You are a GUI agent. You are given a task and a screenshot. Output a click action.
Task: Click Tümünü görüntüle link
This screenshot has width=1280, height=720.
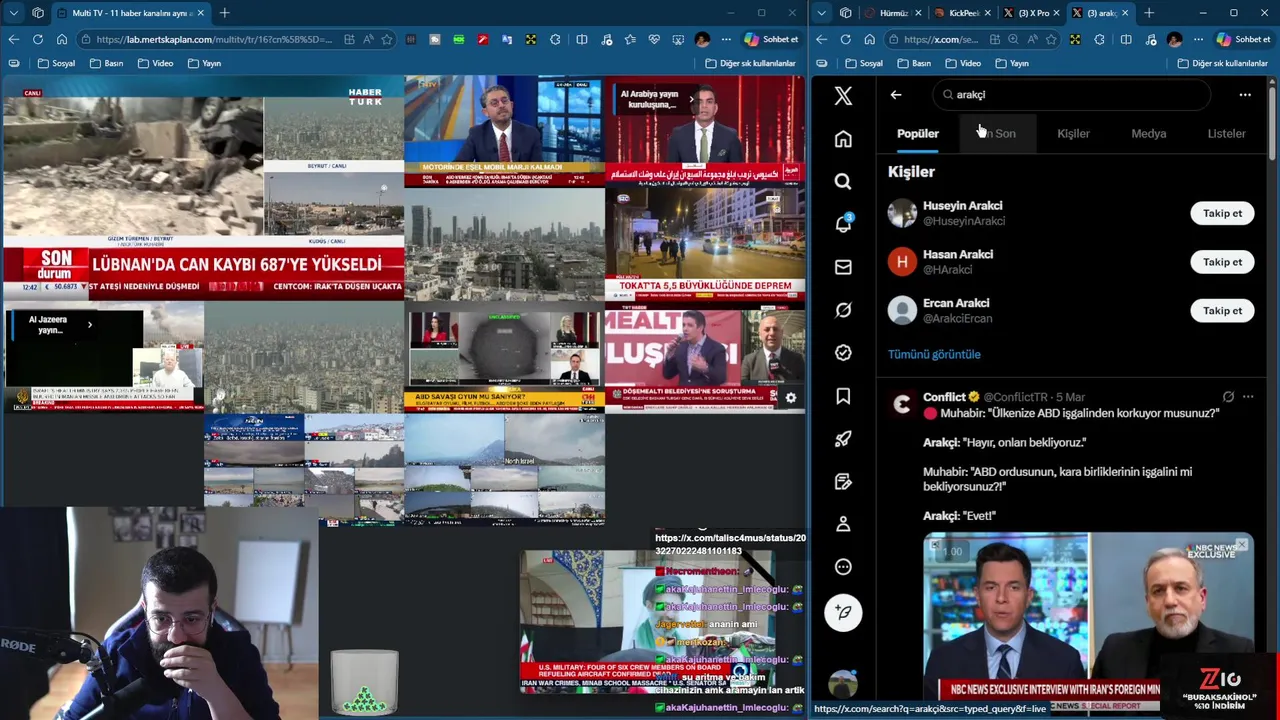tap(934, 354)
